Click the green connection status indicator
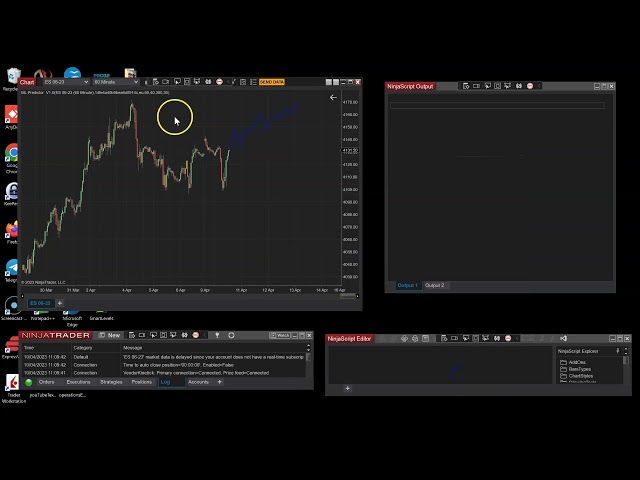640x480 pixels. click(x=29, y=382)
